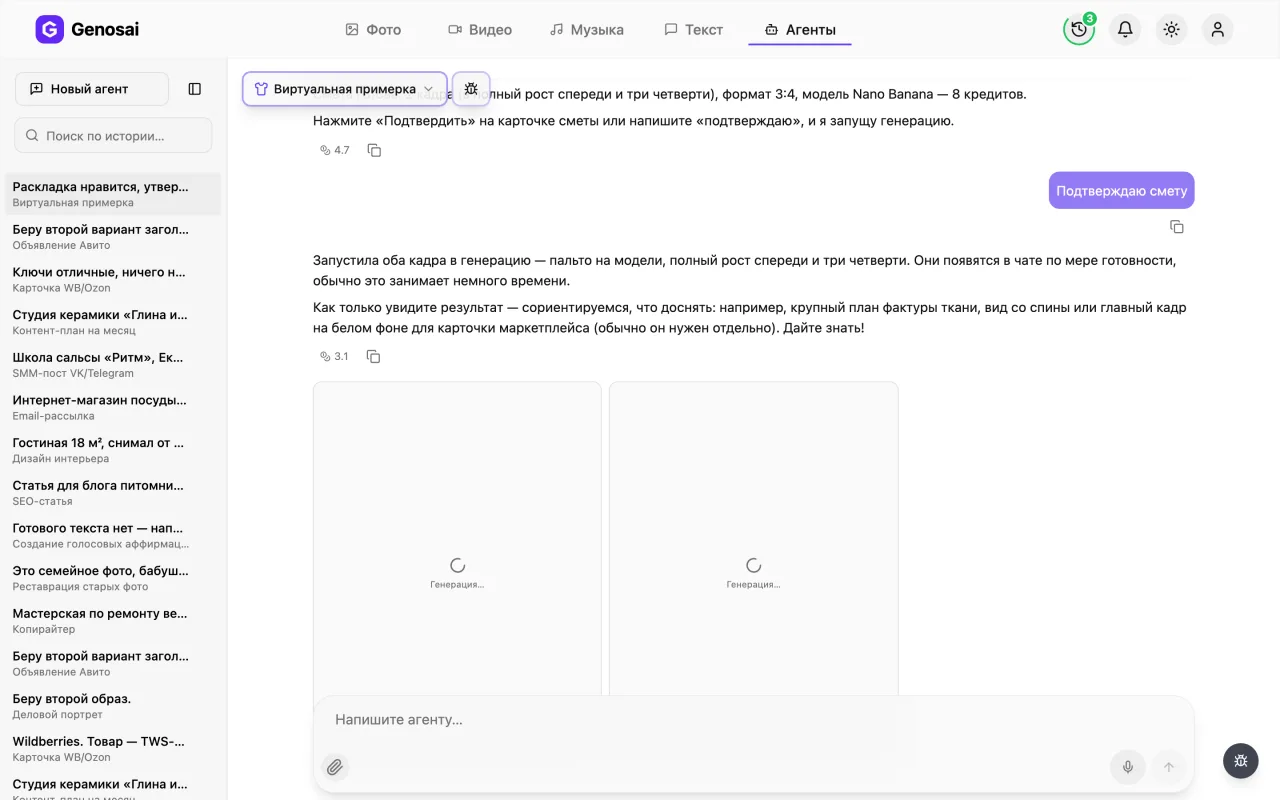
Task: Open chat 'Беру второй образ.'
Action: tap(113, 706)
